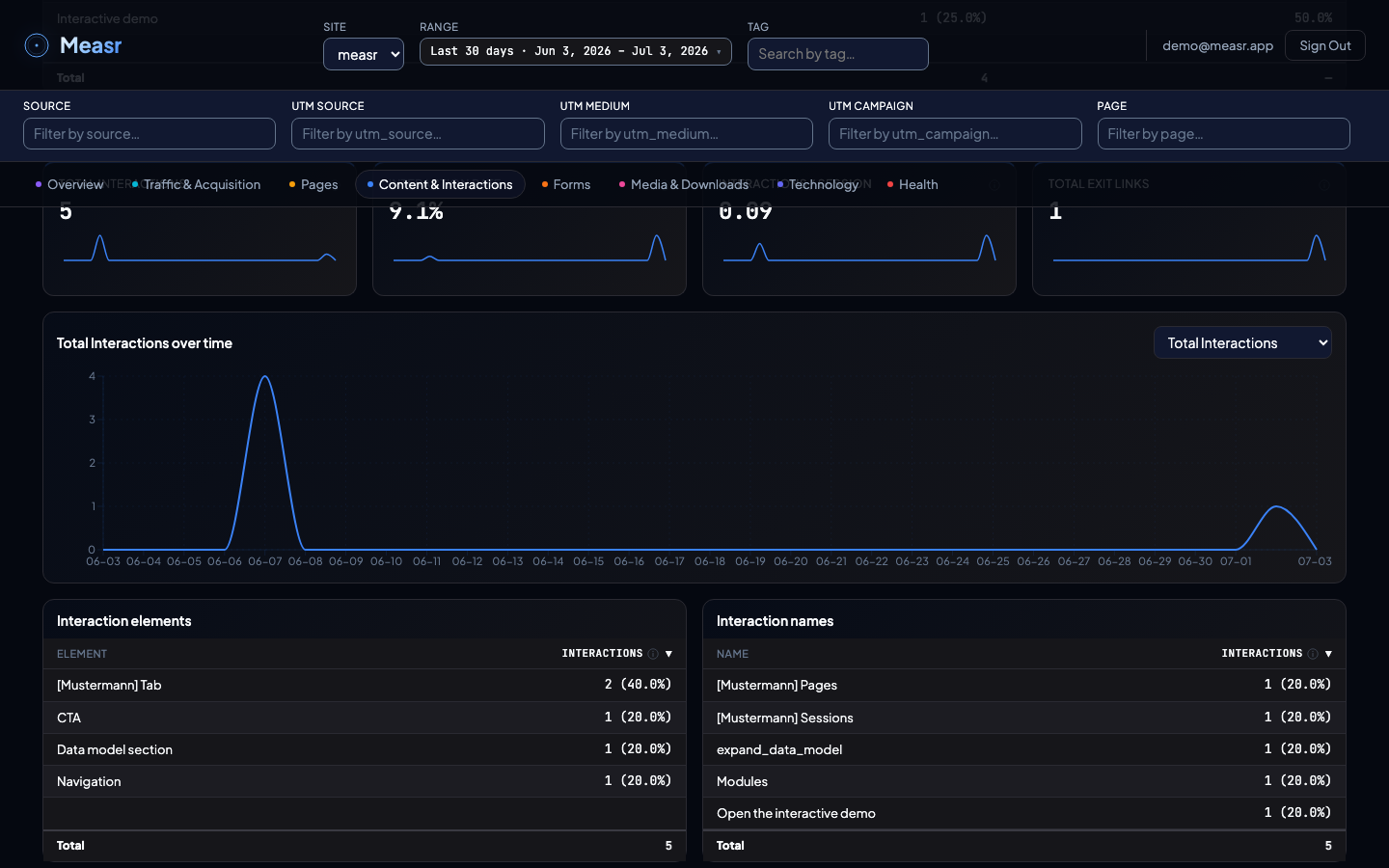The image size is (1389, 868).
Task: Click INTERACTIONS header in Interaction elements table
Action: click(x=602, y=654)
